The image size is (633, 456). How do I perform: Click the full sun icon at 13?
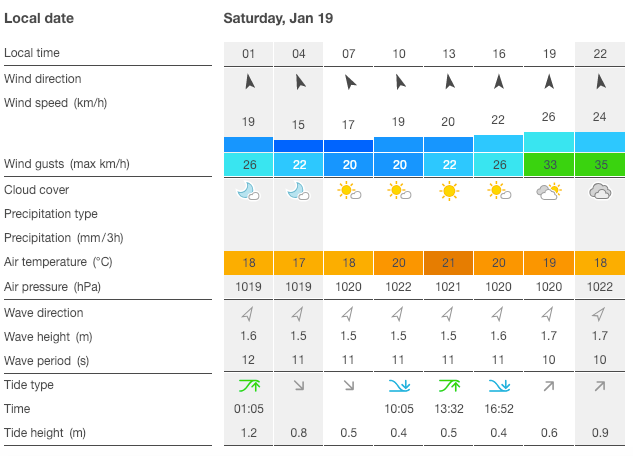click(448, 191)
